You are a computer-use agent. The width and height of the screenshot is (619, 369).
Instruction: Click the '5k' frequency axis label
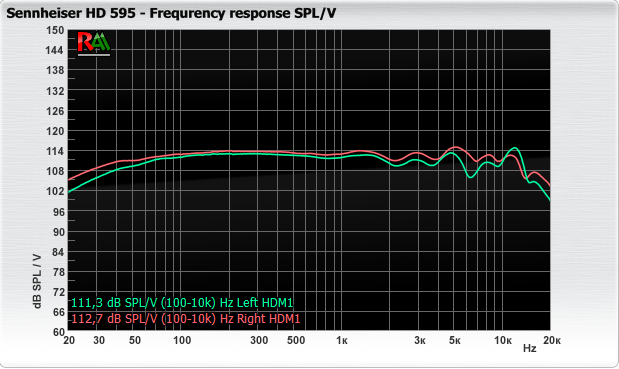pos(455,340)
